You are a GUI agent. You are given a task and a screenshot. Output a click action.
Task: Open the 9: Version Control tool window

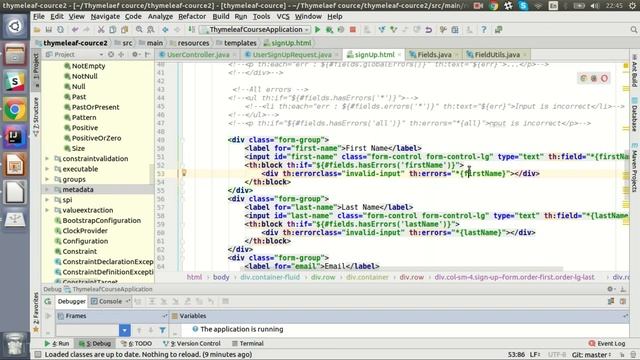[192, 344]
